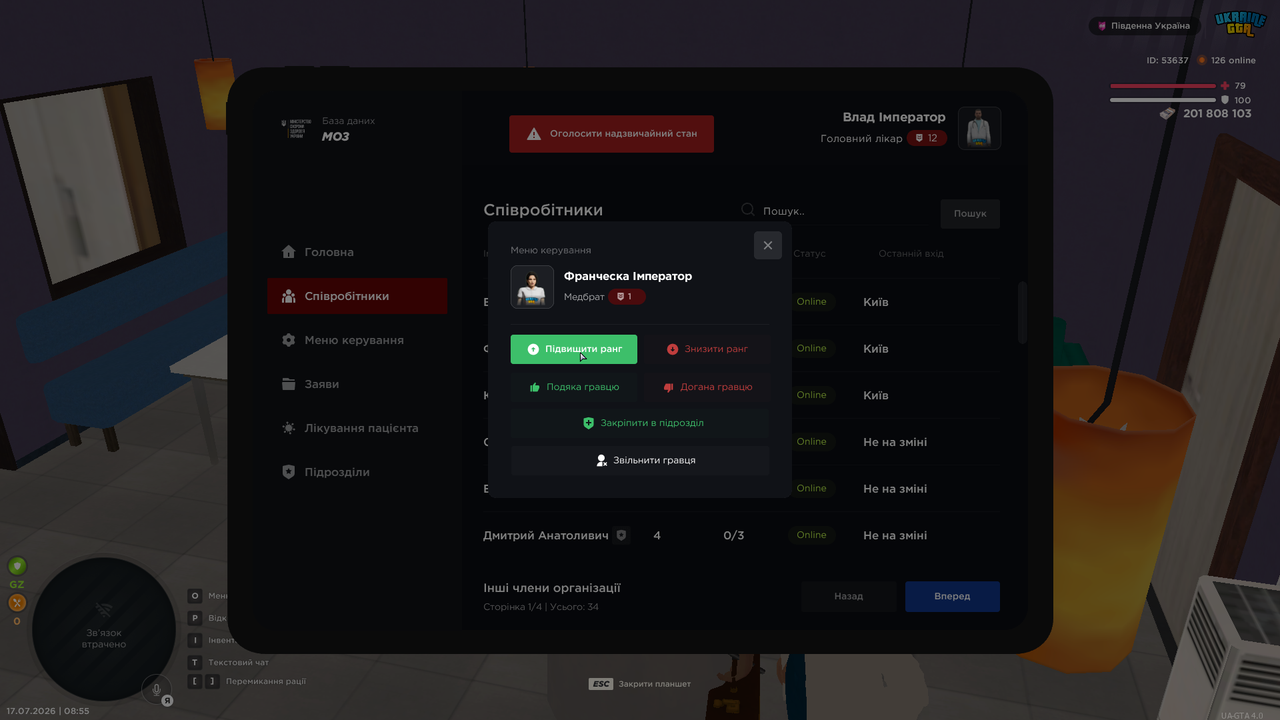Click the home icon next to Головна

[x=289, y=252]
